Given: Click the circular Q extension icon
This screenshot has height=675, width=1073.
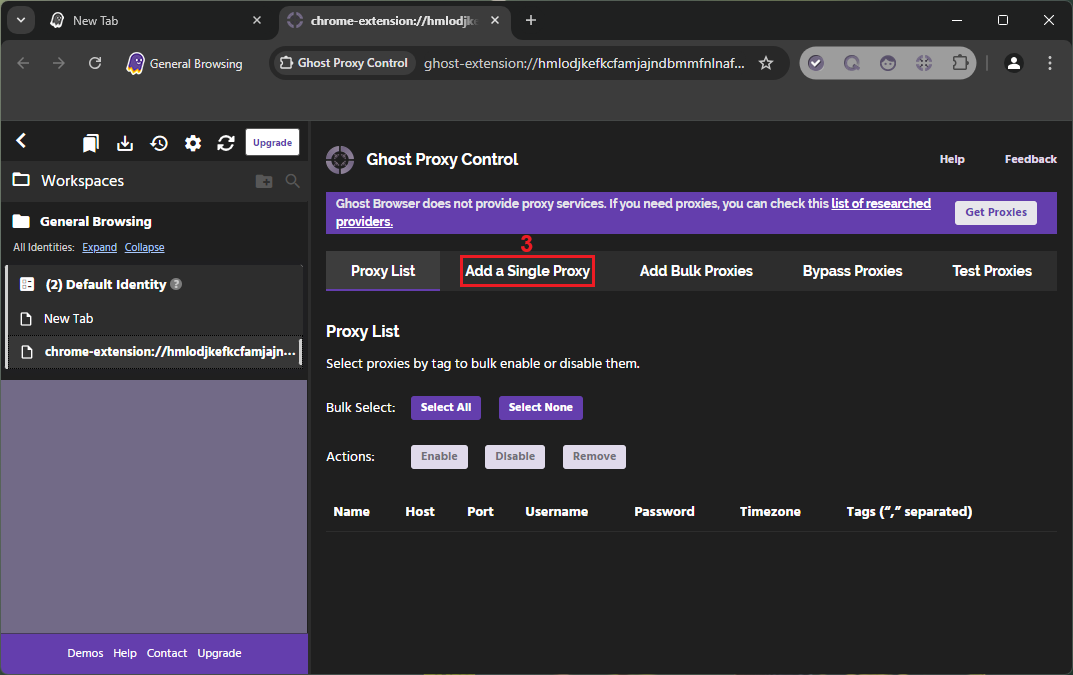Looking at the screenshot, I should point(851,63).
